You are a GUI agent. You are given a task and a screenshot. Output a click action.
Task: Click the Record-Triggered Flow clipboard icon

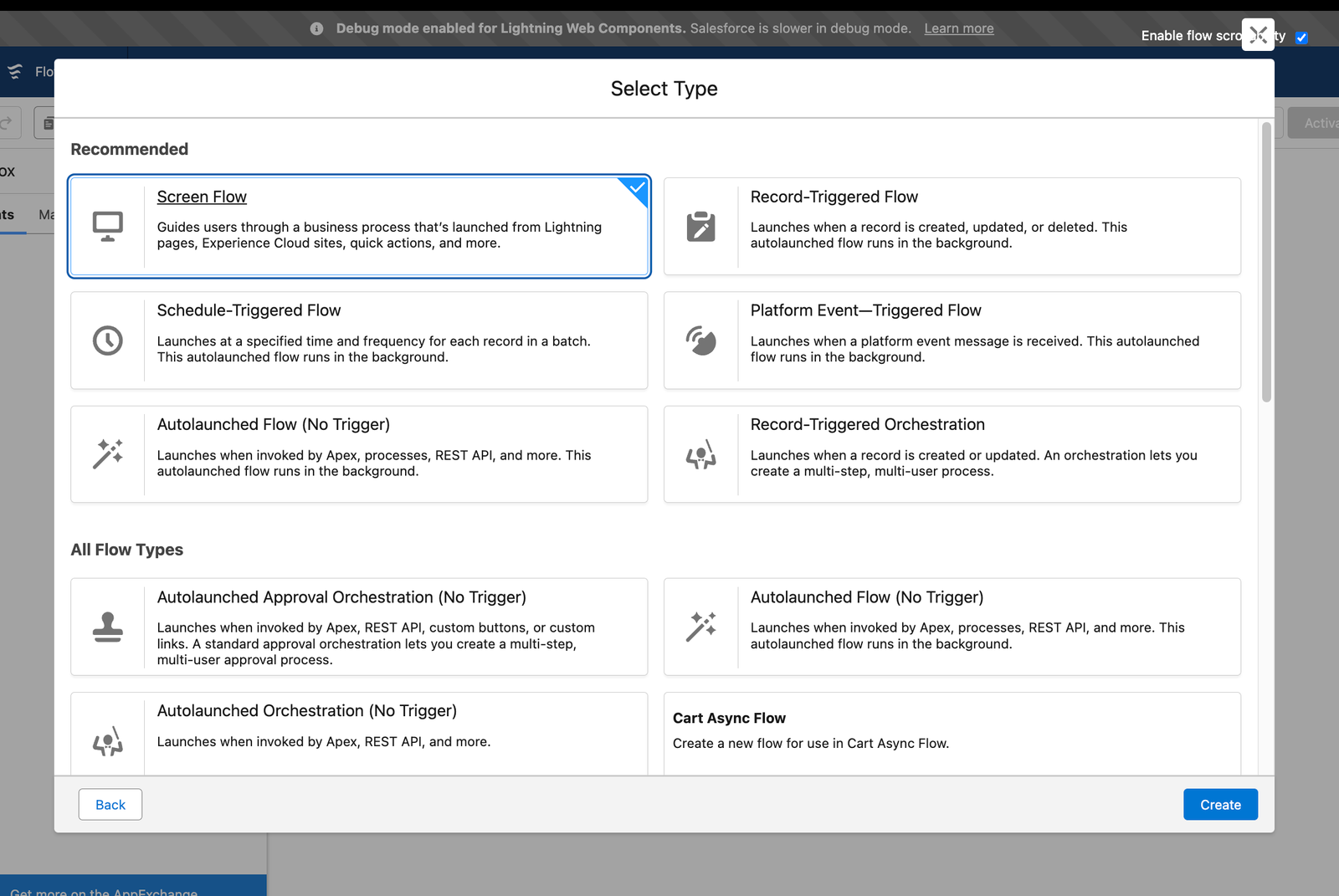click(x=701, y=224)
